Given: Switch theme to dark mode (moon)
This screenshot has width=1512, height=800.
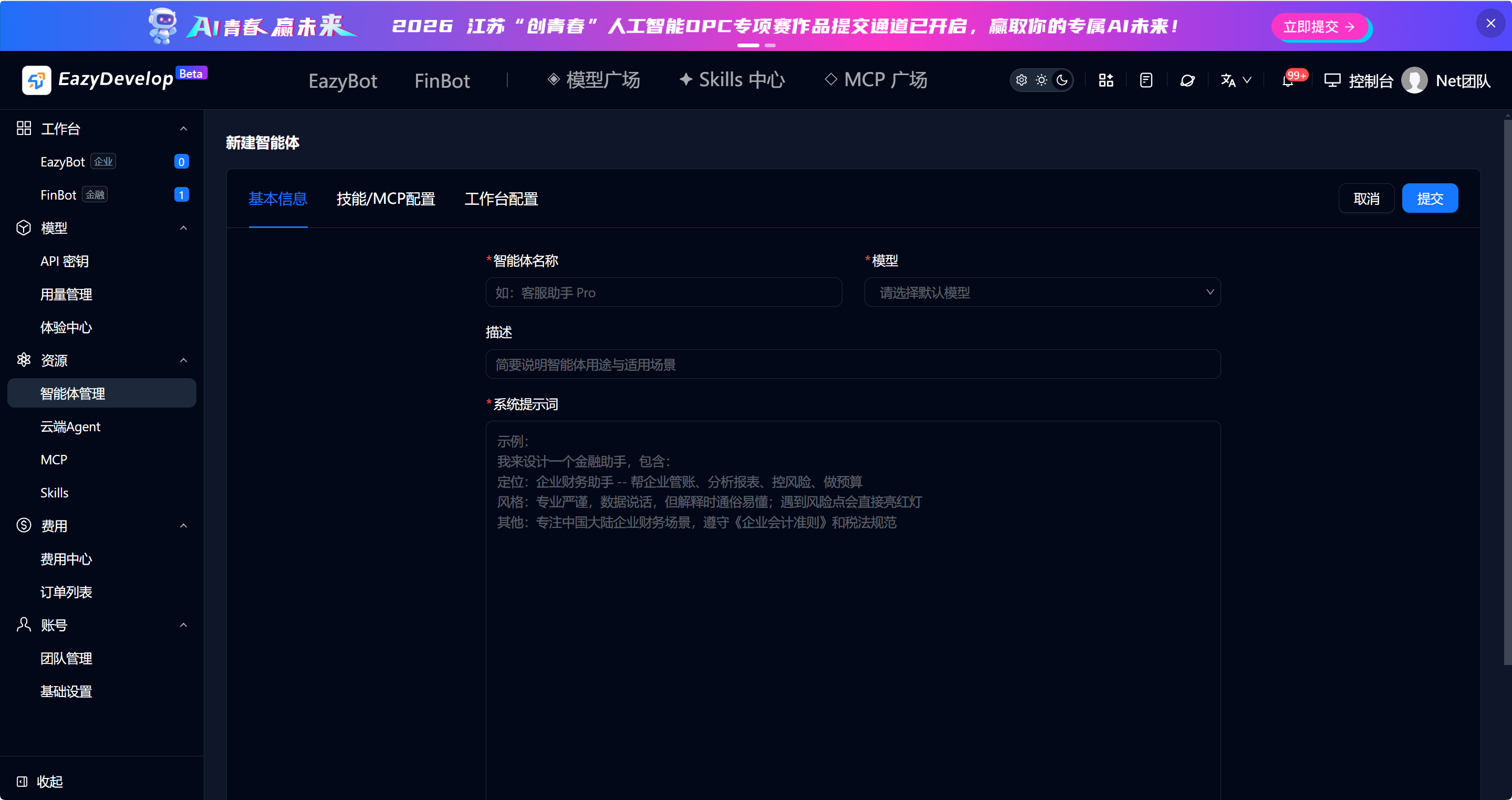Looking at the screenshot, I should point(1062,80).
